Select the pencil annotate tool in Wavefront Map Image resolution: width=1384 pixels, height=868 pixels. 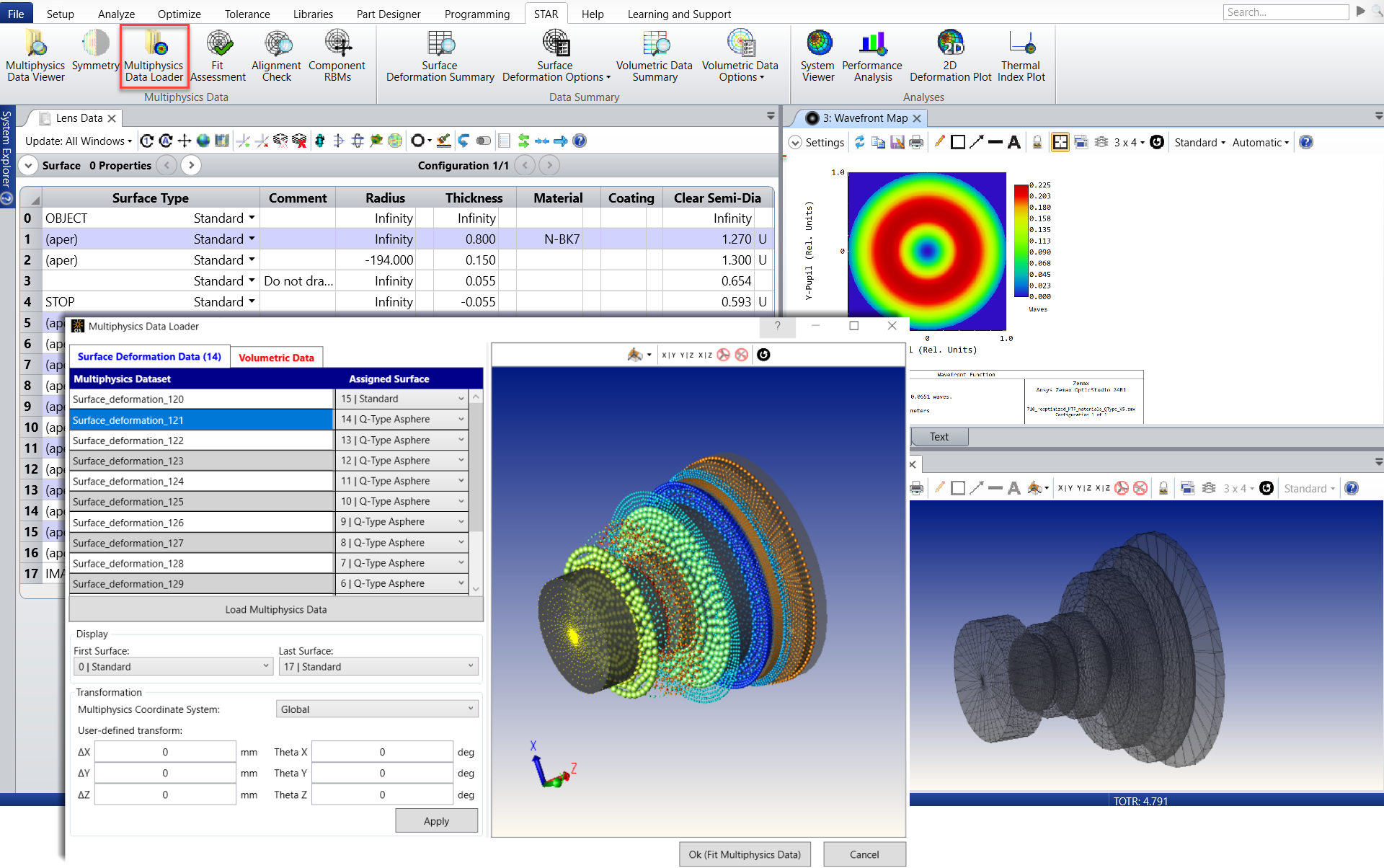(939, 142)
